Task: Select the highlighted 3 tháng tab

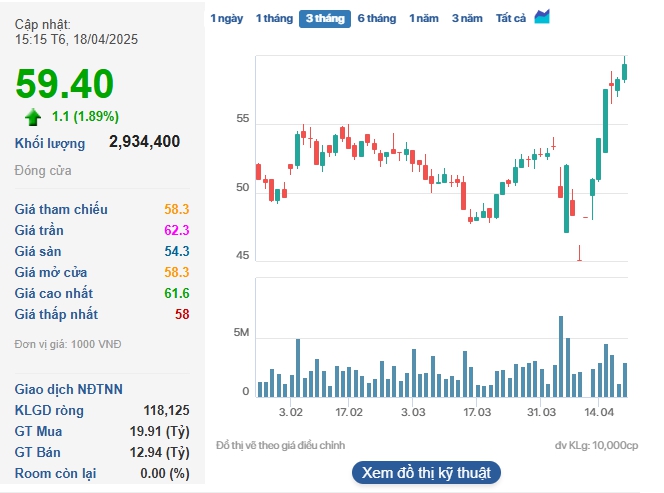Action: 325,19
